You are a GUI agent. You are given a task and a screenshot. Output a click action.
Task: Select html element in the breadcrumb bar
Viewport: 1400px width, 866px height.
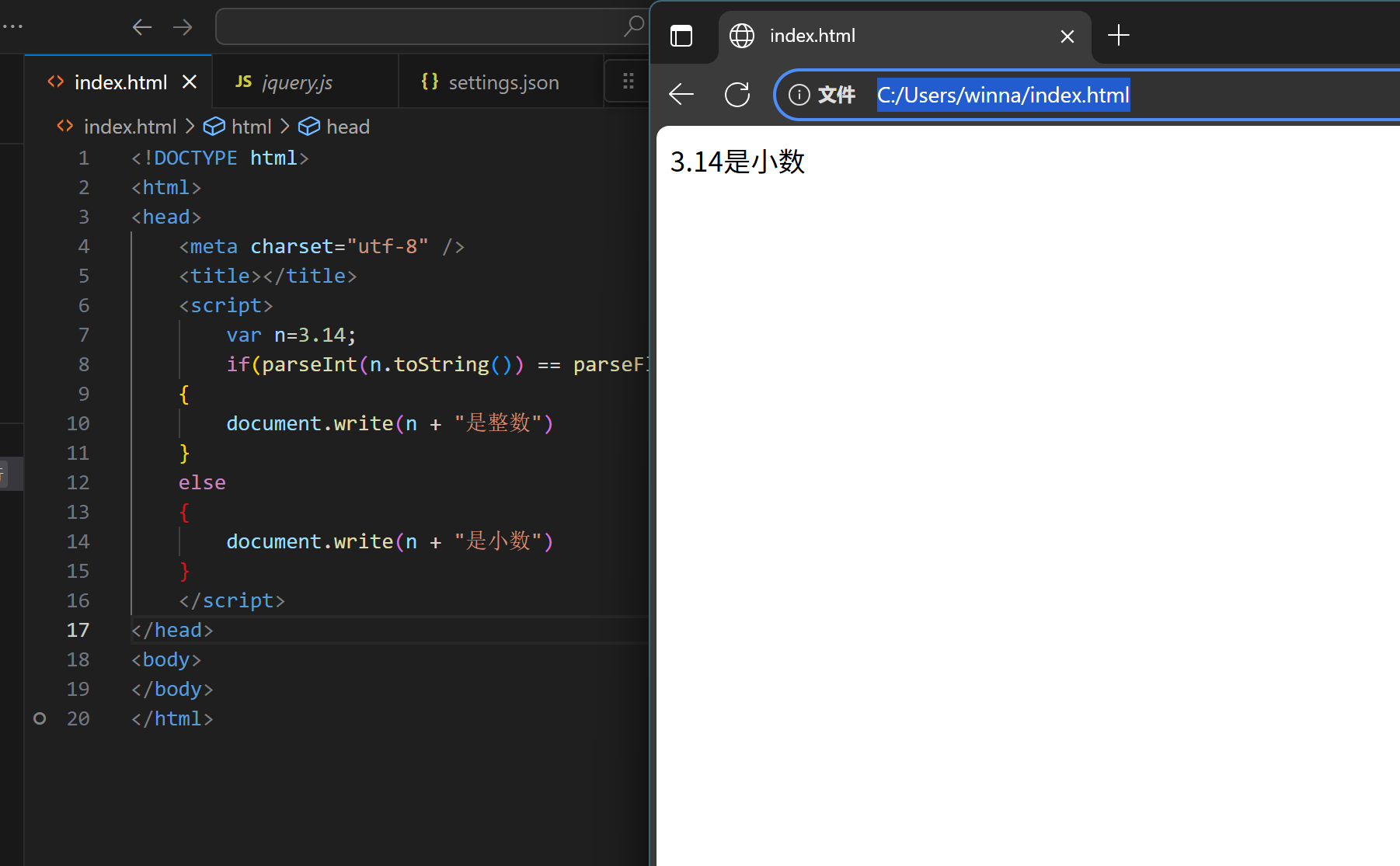[251, 127]
